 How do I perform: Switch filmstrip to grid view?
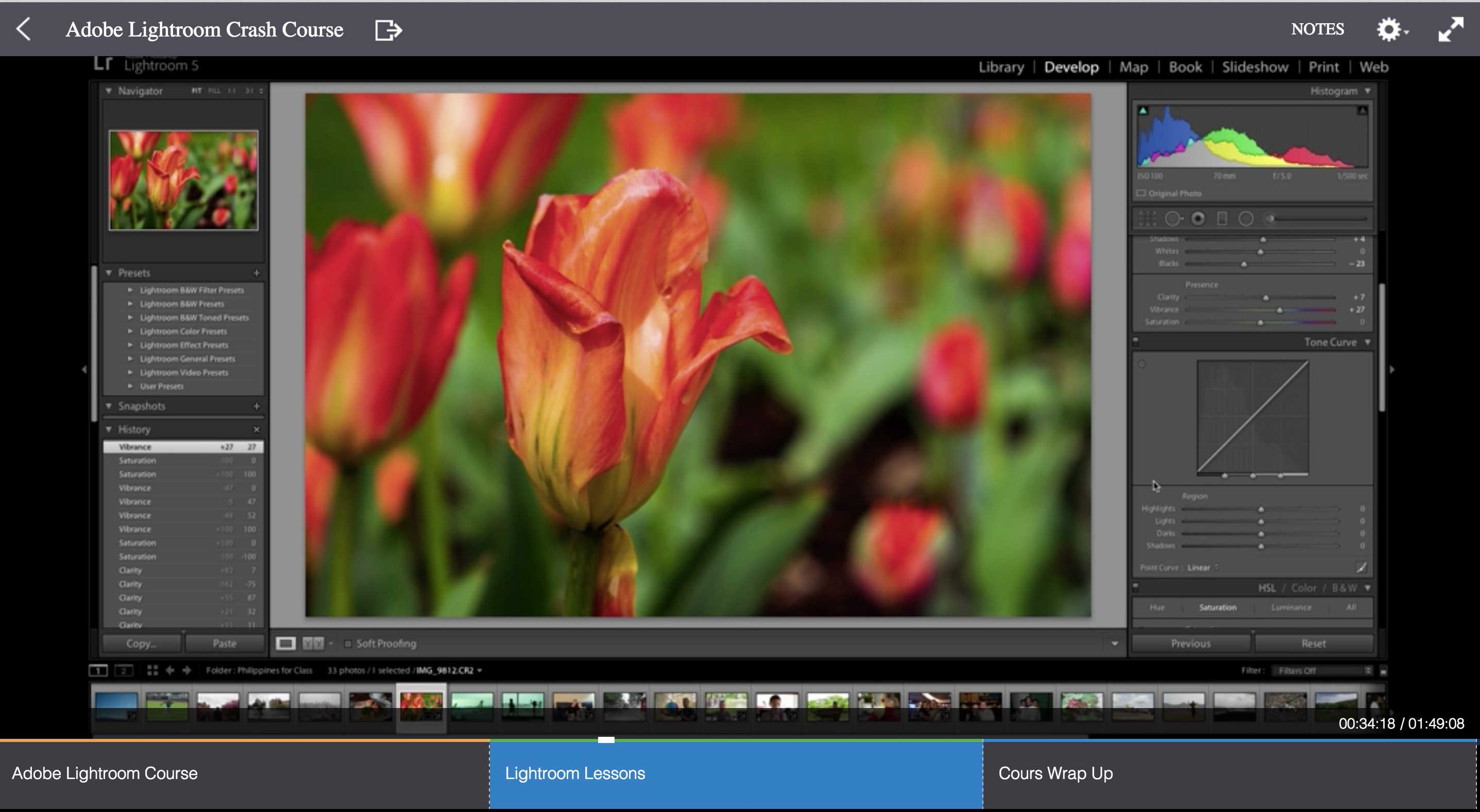coord(152,670)
